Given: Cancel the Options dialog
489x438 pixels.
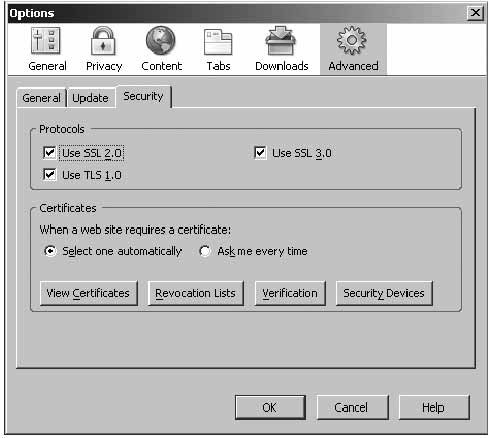Looking at the screenshot, I should (x=352, y=407).
